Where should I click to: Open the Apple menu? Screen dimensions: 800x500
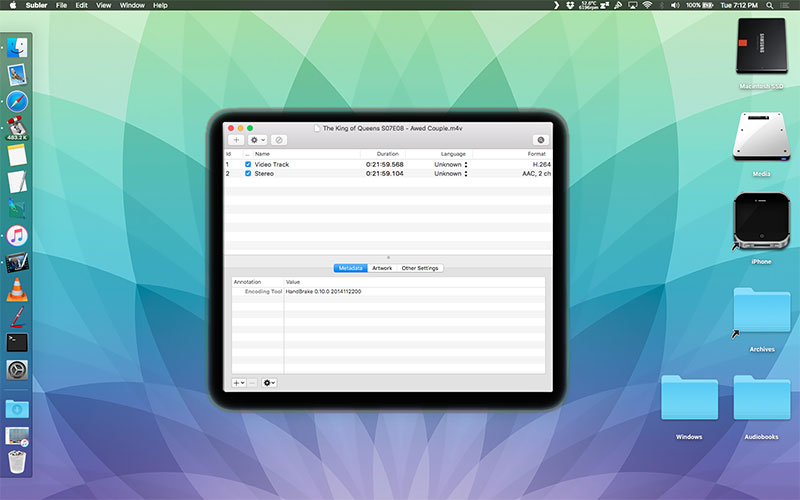point(13,5)
